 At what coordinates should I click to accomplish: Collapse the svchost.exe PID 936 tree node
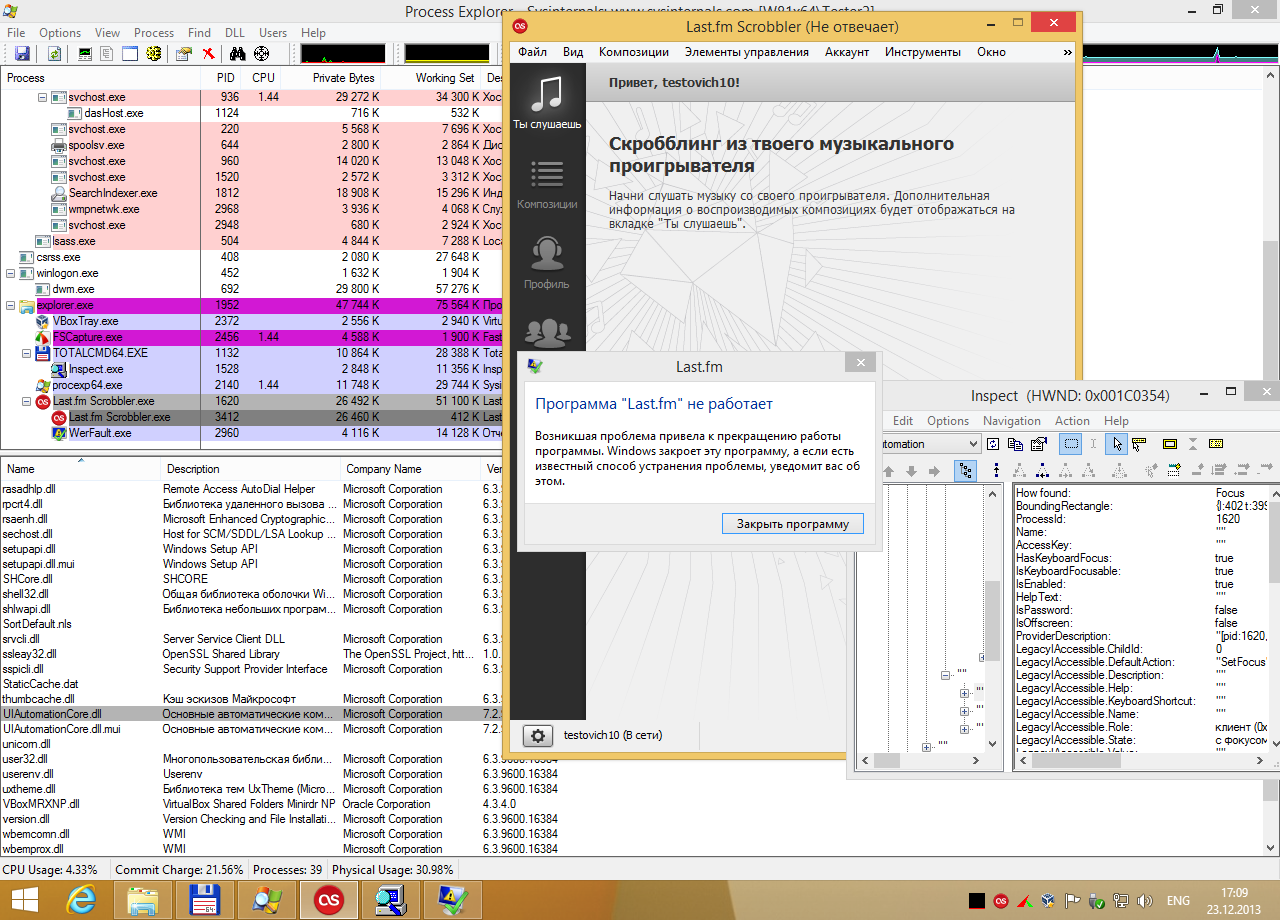[43, 97]
